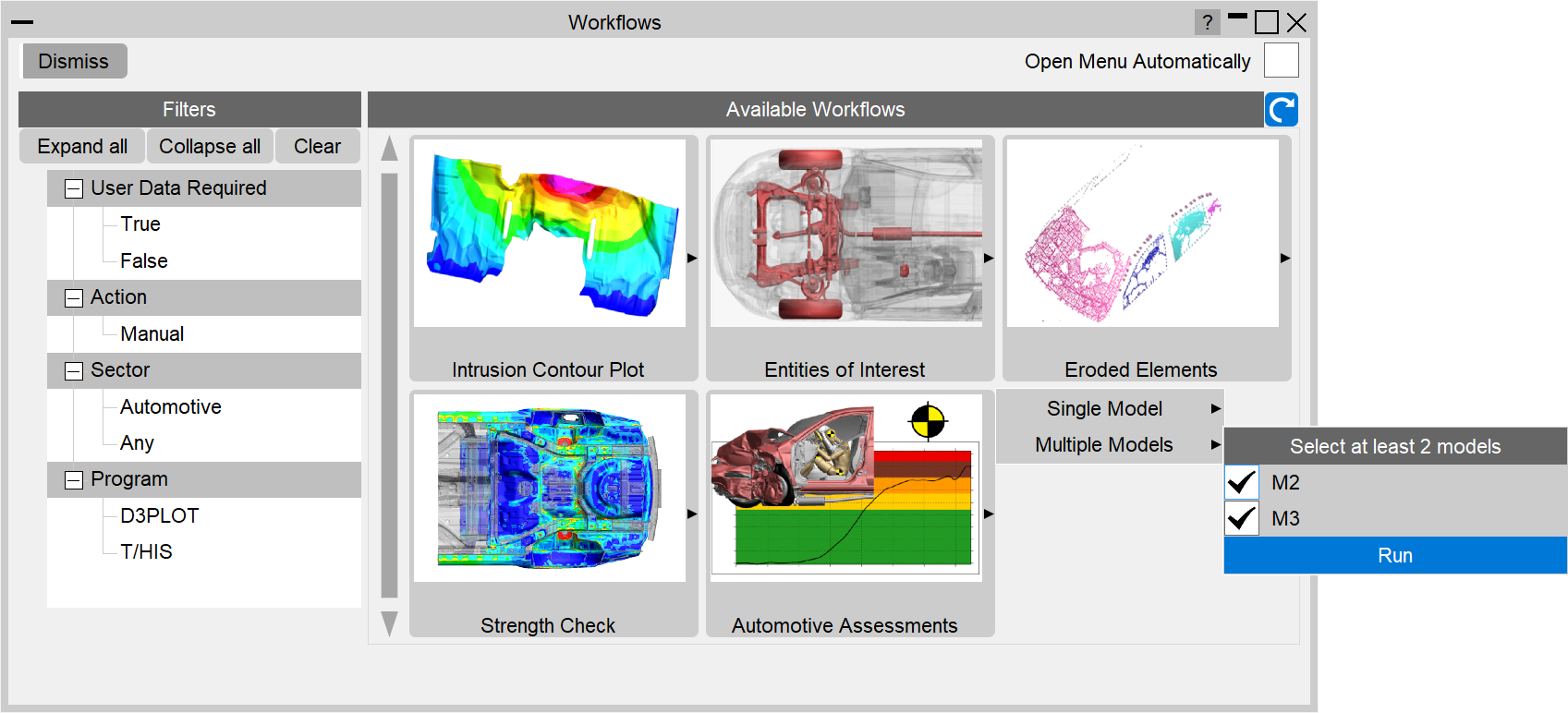The width and height of the screenshot is (1568, 713).
Task: Select the Entities of Interest workflow image
Action: [845, 234]
